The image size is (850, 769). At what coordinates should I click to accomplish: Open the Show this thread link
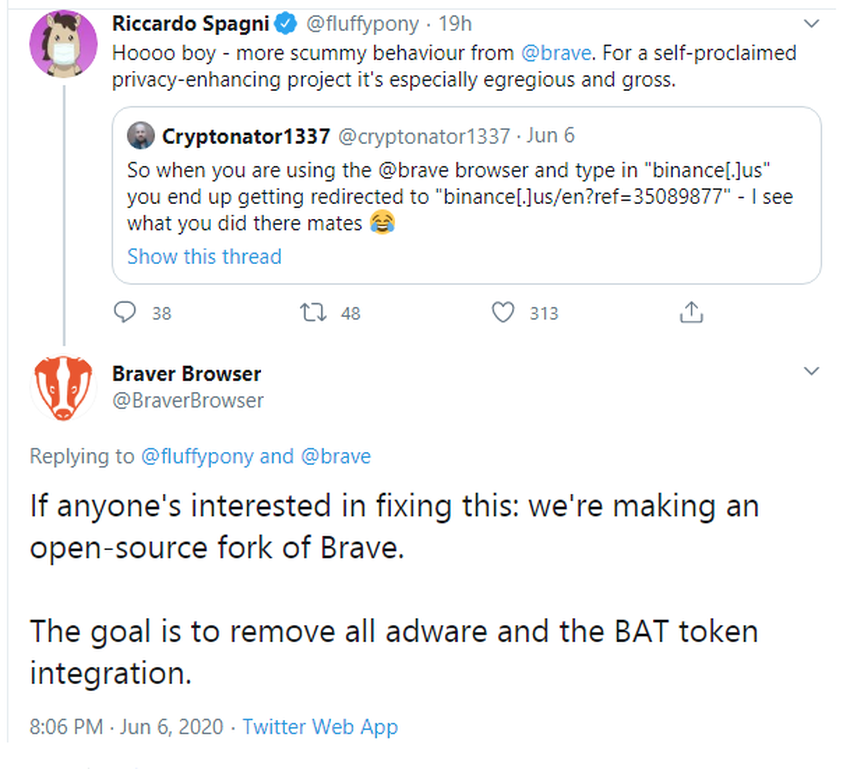click(x=204, y=257)
